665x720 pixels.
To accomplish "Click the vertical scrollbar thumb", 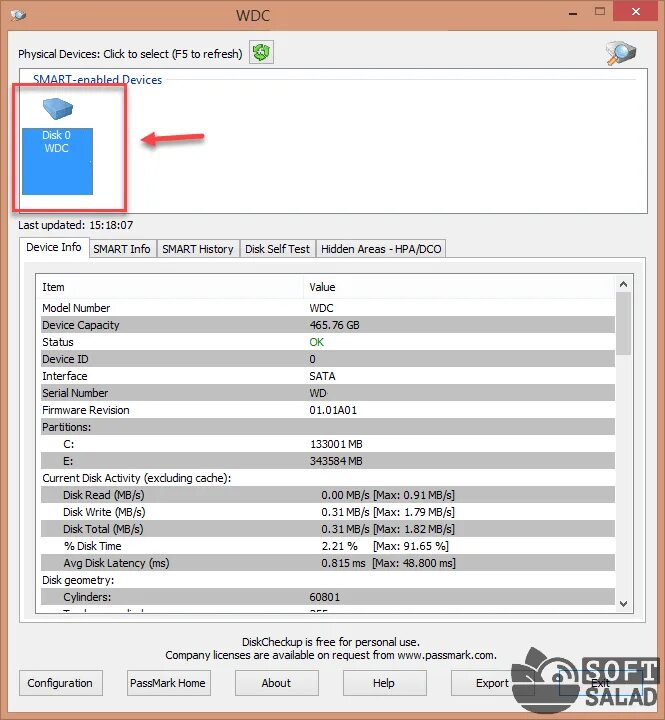I will tap(623, 324).
